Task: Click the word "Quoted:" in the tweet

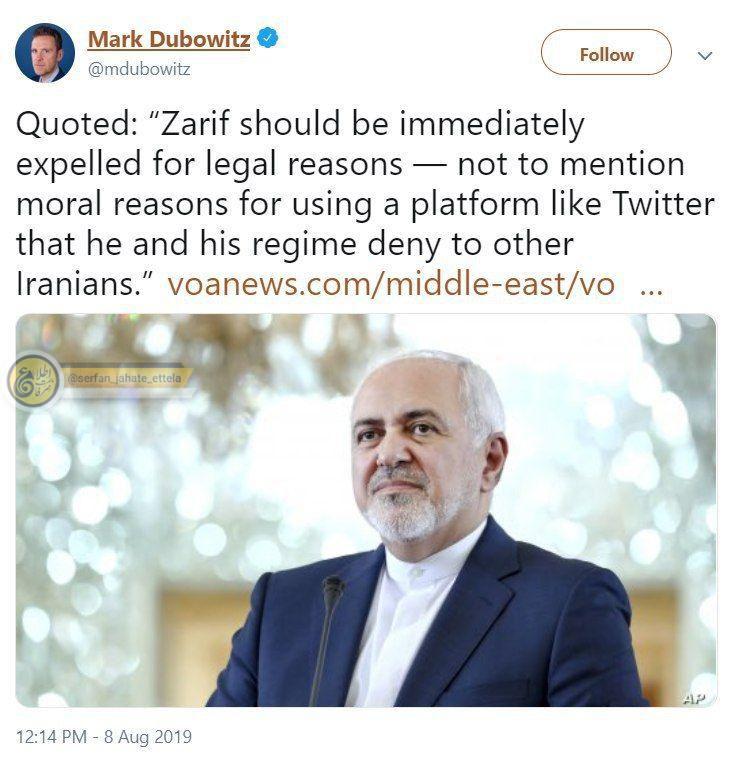Action: 77,124
